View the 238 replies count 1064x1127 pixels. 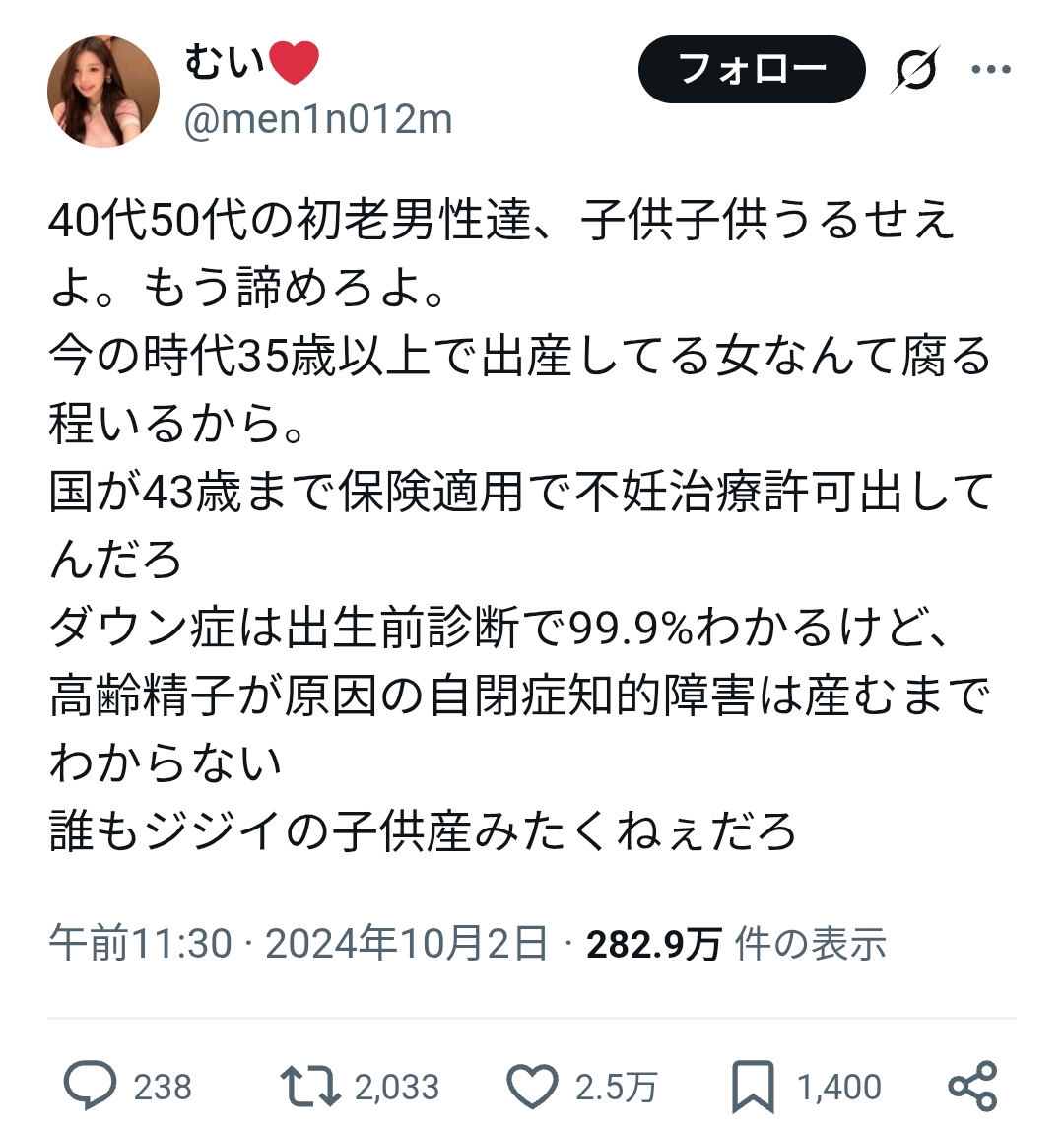pos(164,1087)
